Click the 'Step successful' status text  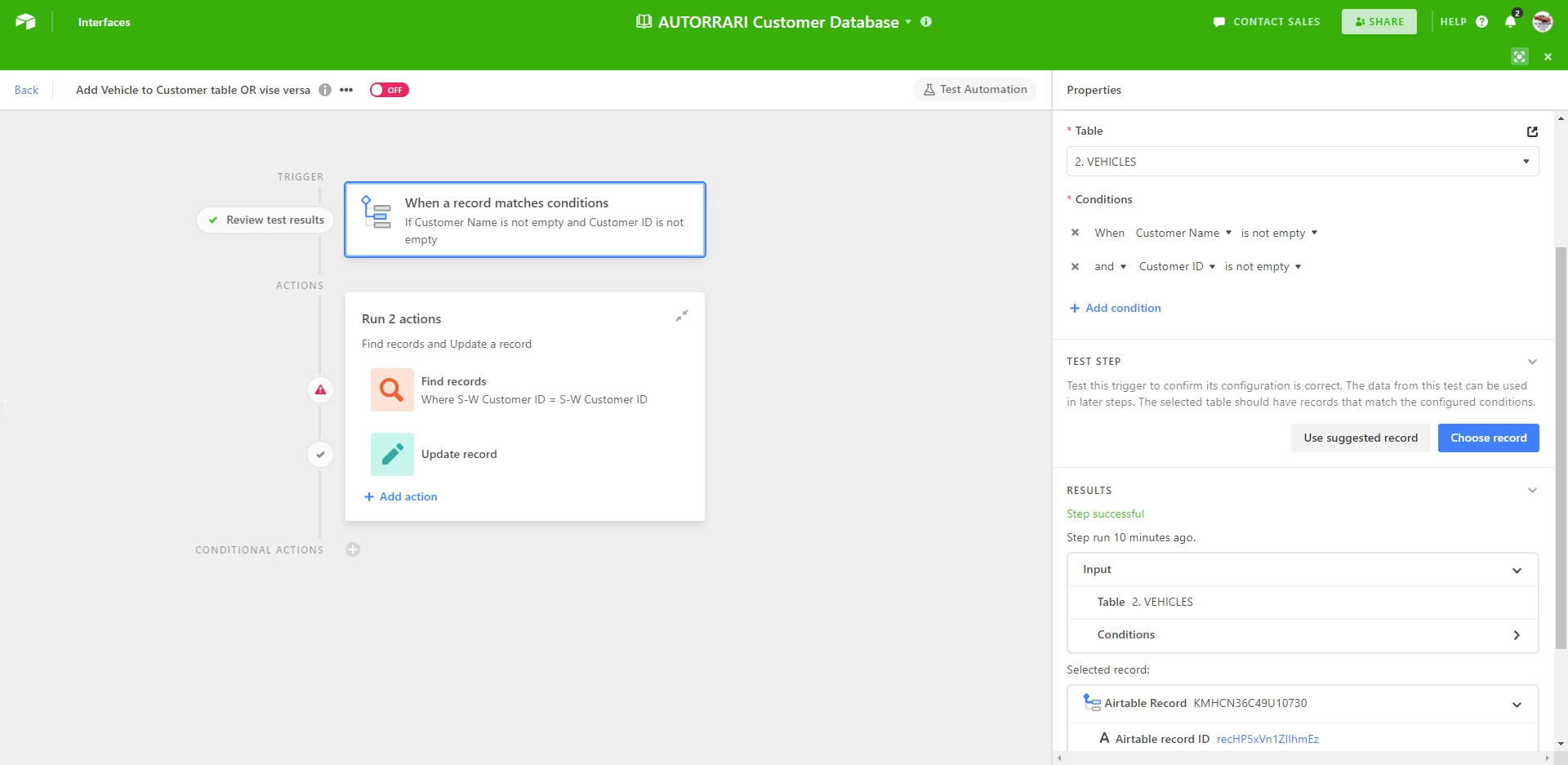(1105, 514)
